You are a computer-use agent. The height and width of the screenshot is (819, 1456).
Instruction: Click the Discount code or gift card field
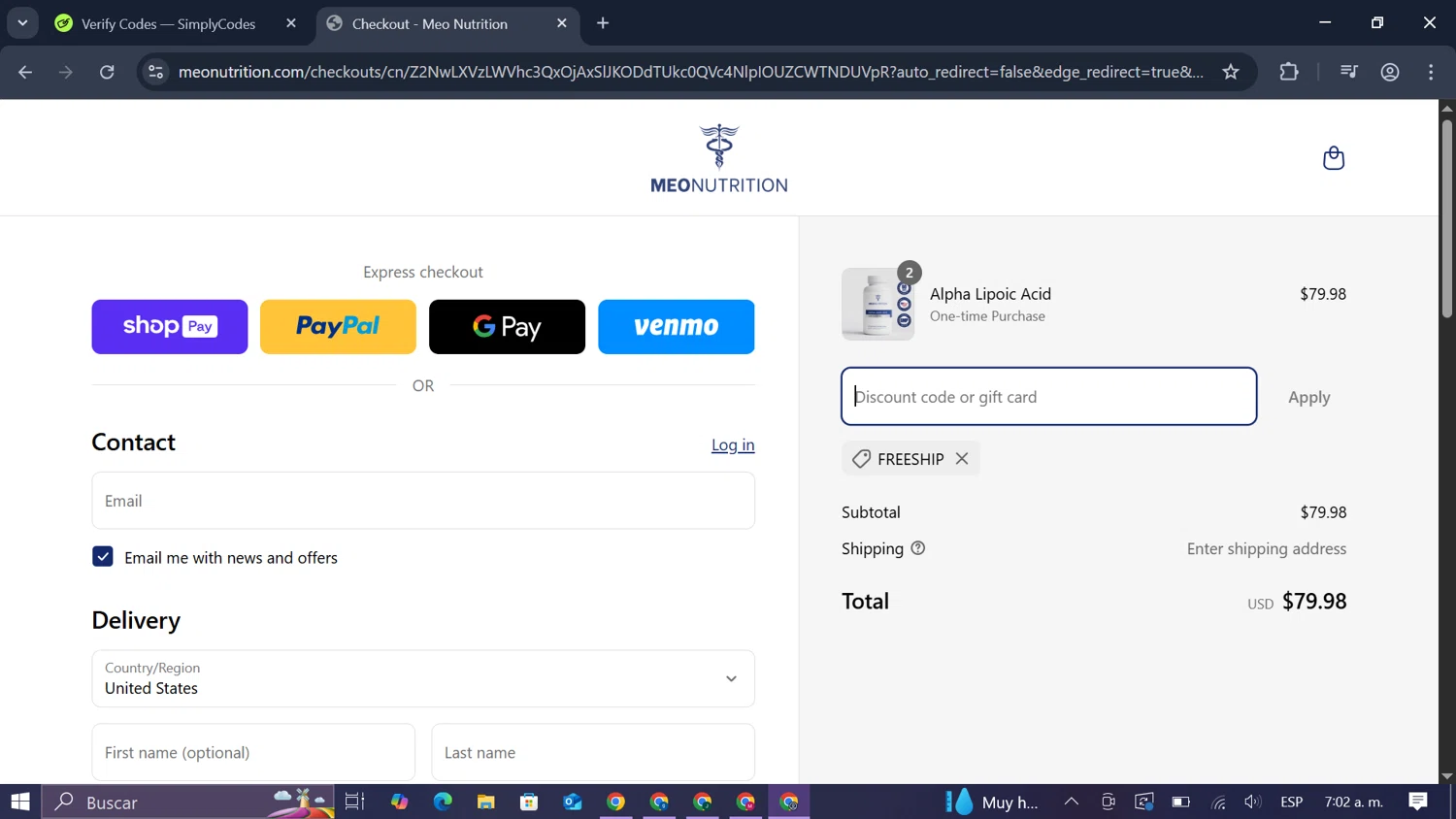pyautogui.click(x=1049, y=396)
